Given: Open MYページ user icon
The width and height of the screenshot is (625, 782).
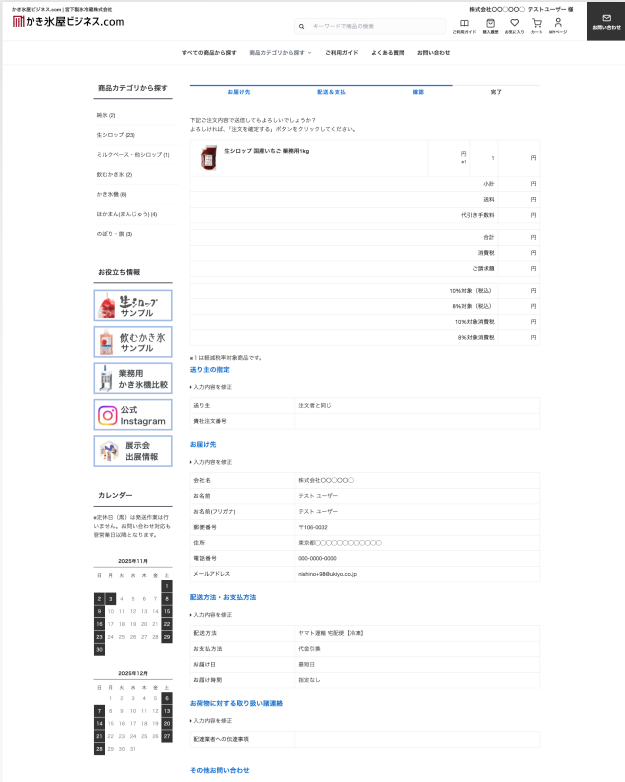Looking at the screenshot, I should (557, 25).
